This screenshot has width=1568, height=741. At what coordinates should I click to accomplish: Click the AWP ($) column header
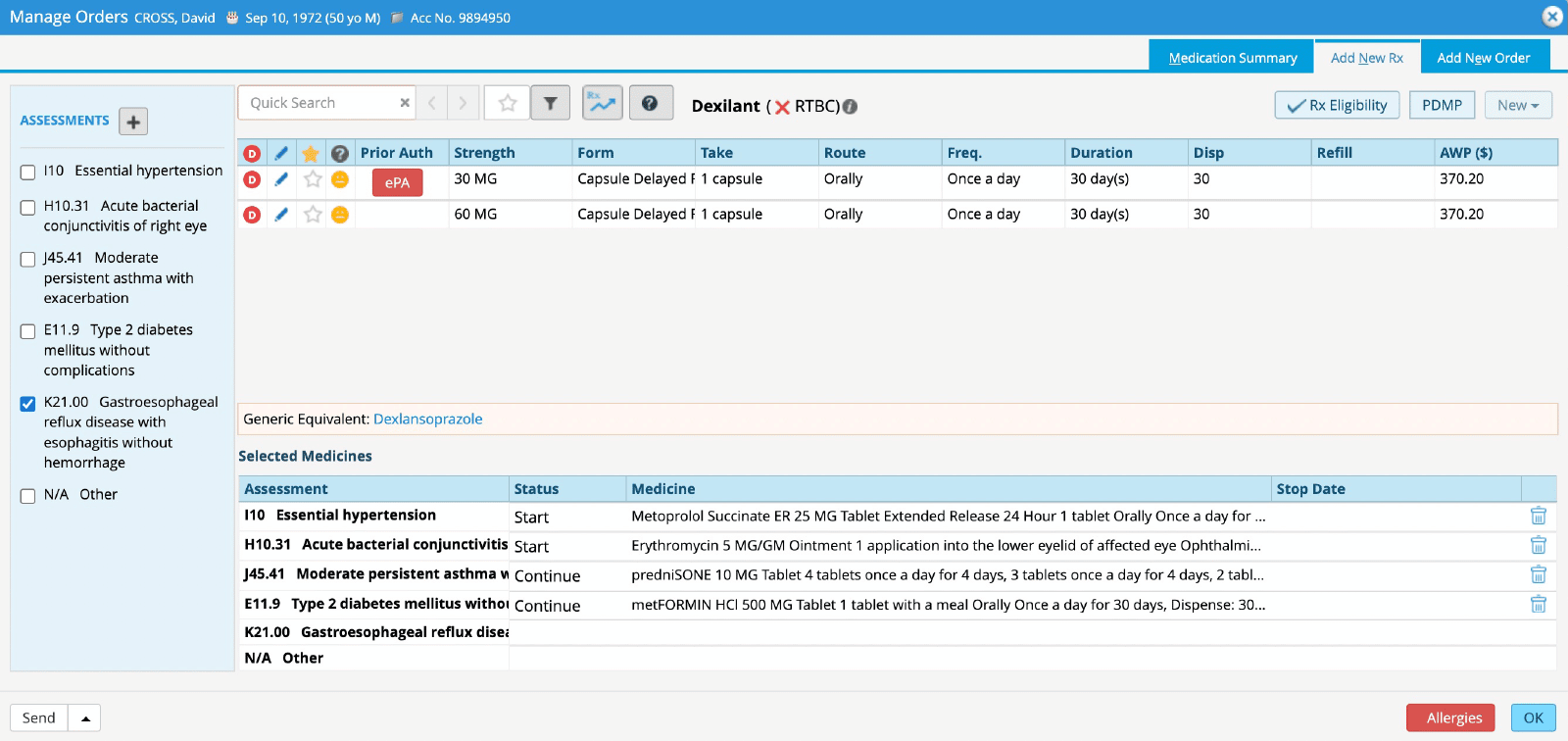(1496, 153)
